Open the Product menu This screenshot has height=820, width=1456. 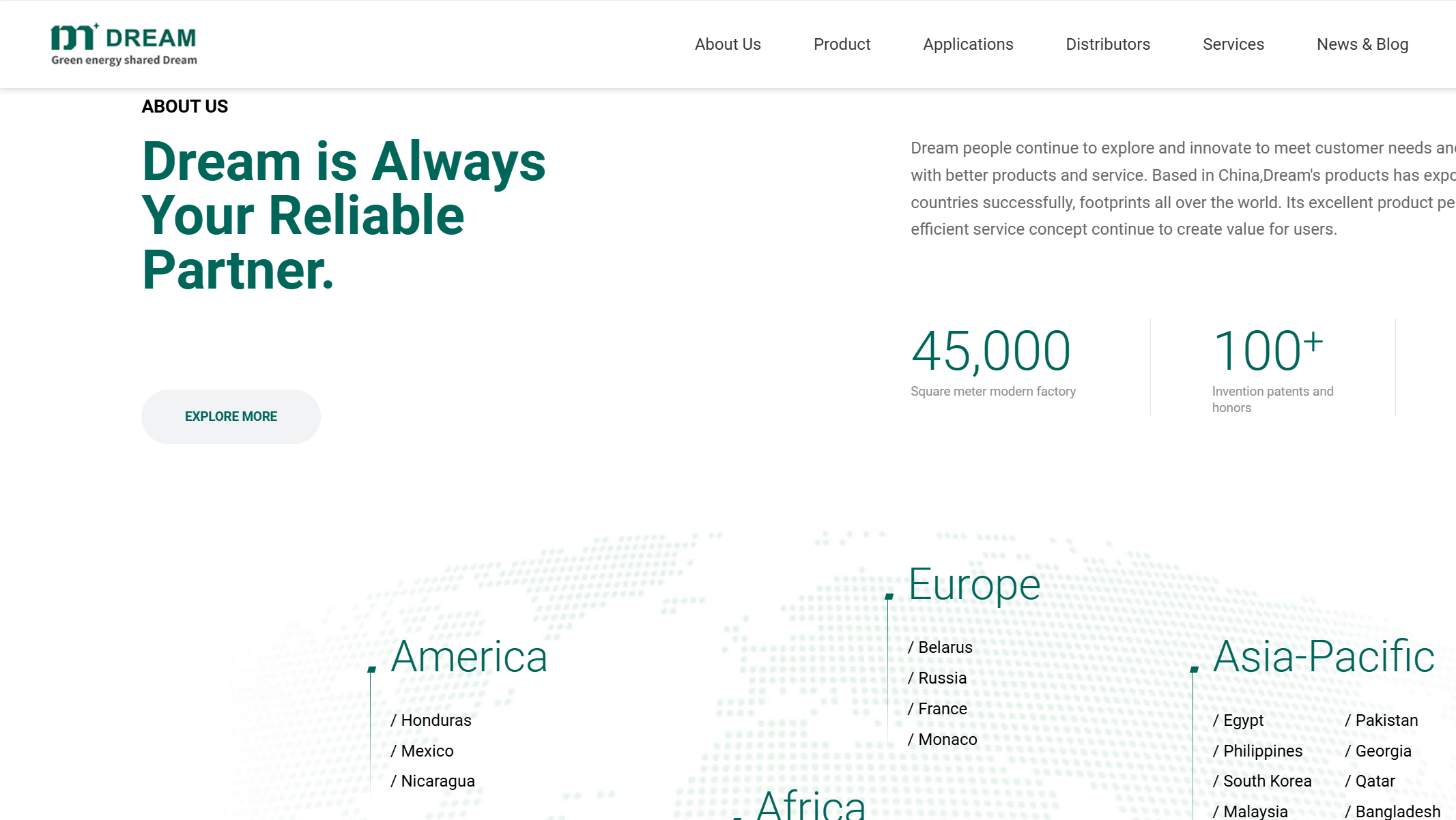(x=842, y=44)
